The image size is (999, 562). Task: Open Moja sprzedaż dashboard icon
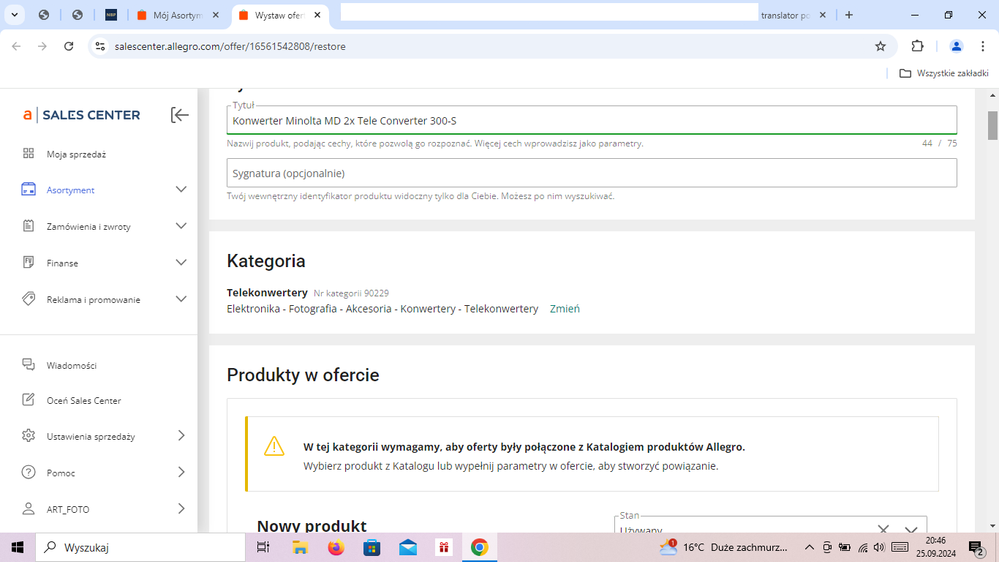tap(29, 154)
